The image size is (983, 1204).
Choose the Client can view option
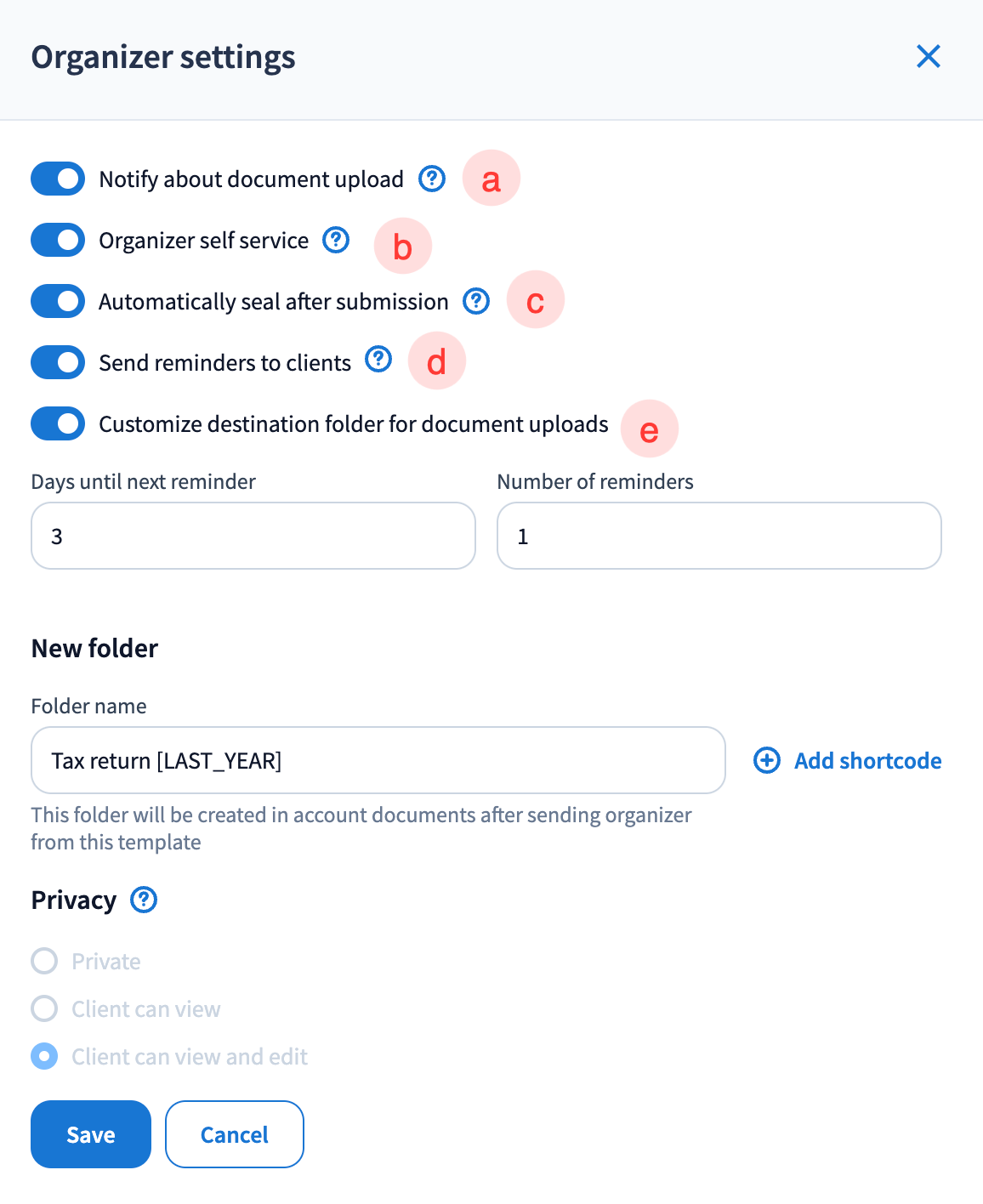tap(44, 1008)
